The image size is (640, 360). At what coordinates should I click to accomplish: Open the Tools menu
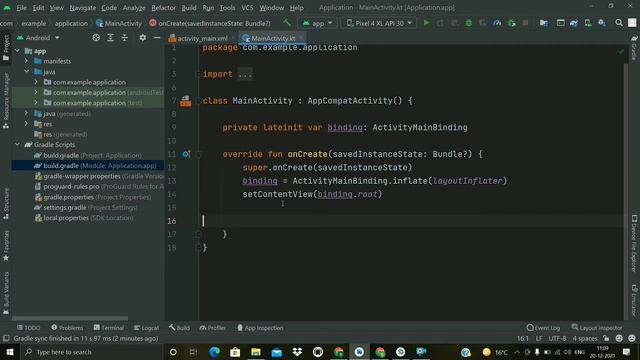click(227, 8)
